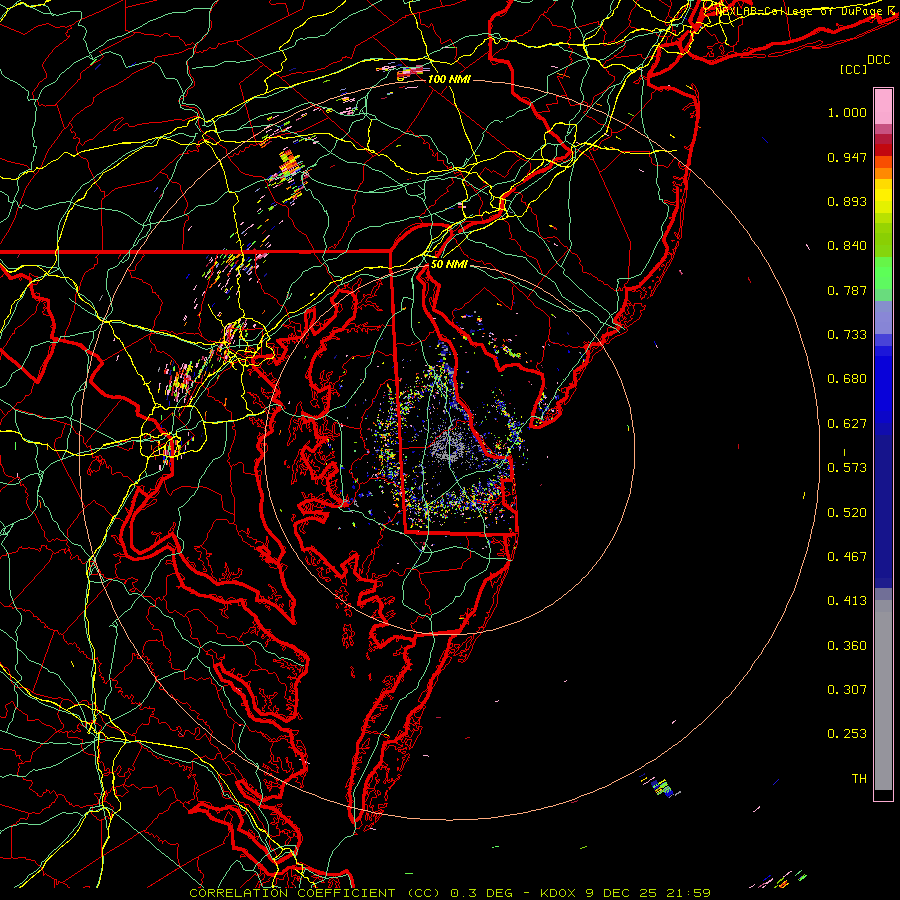Viewport: 900px width, 900px height.
Task: Click the DCC product label above the color bar
Action: (878, 60)
